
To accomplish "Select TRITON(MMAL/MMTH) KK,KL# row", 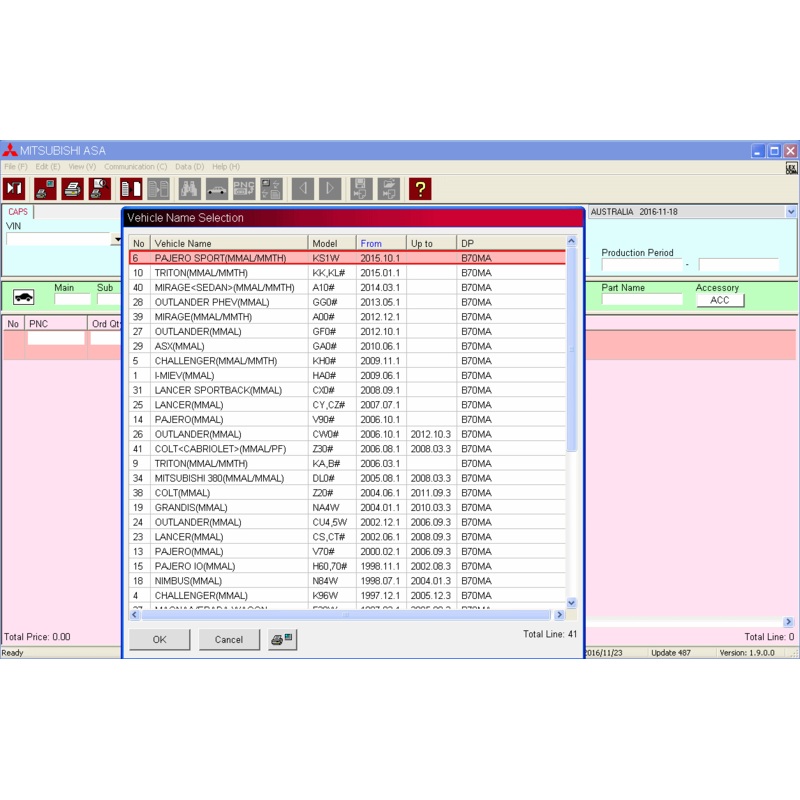I will point(347,273).
